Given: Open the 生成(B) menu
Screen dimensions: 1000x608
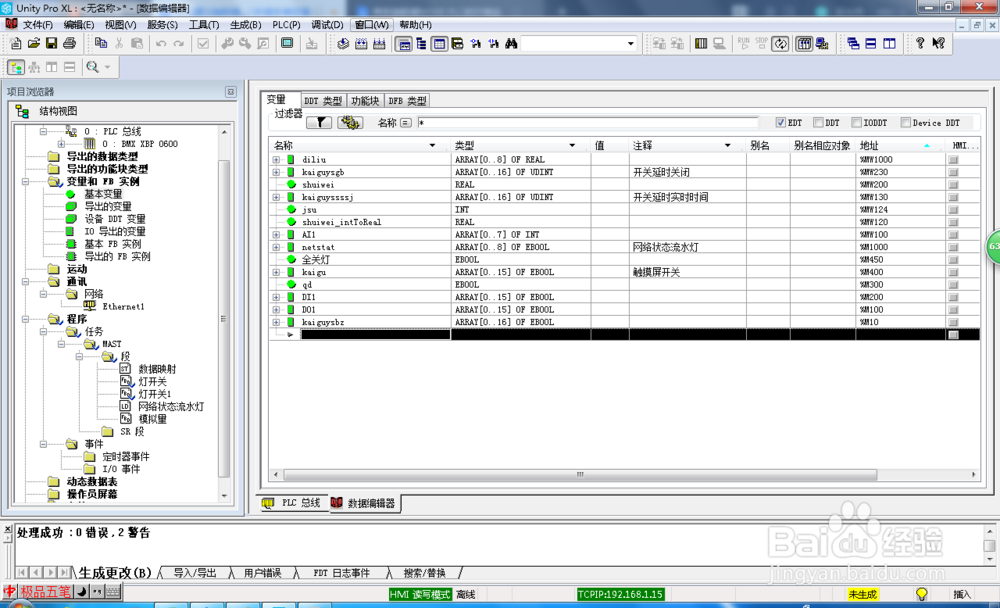Looking at the screenshot, I should [246, 25].
